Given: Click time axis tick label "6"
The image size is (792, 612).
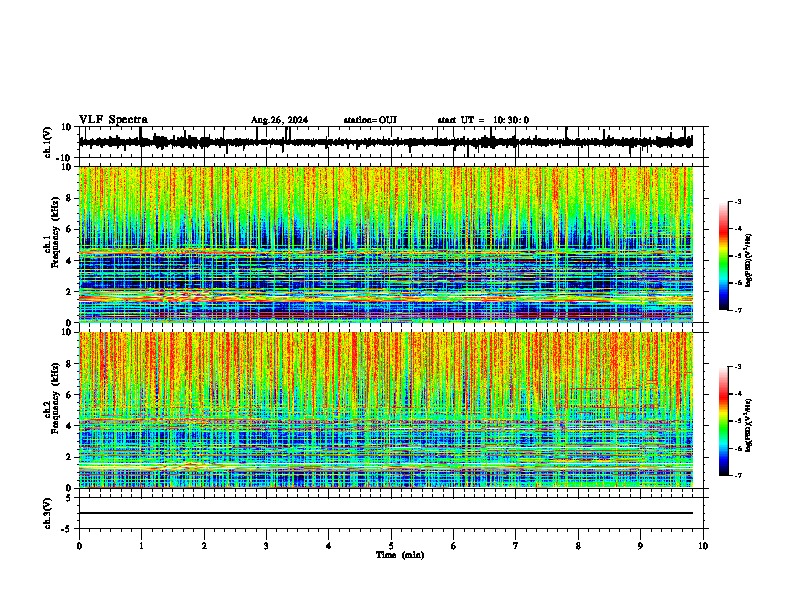Looking at the screenshot, I should coord(454,546).
